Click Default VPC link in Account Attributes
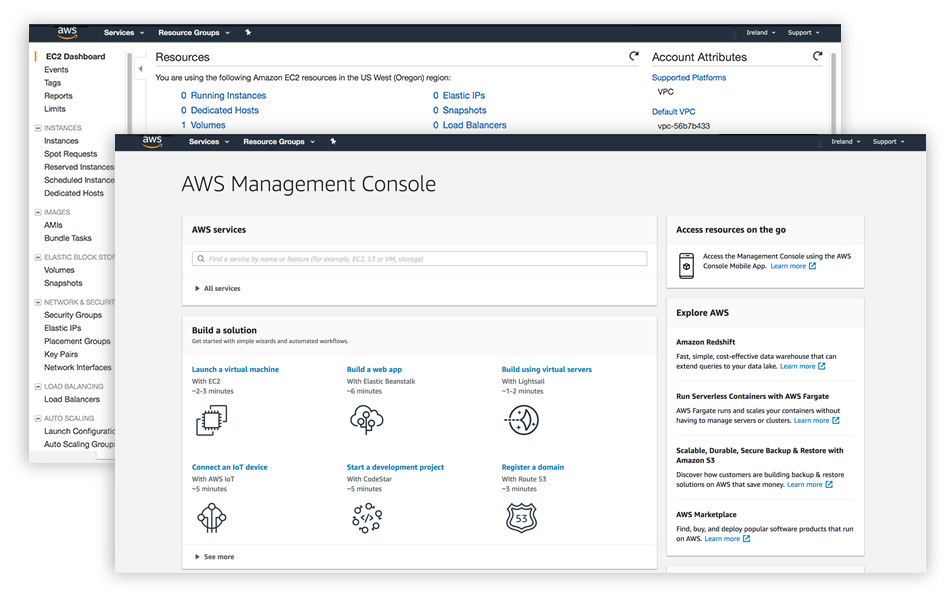The height and width of the screenshot is (600, 950). coord(674,112)
